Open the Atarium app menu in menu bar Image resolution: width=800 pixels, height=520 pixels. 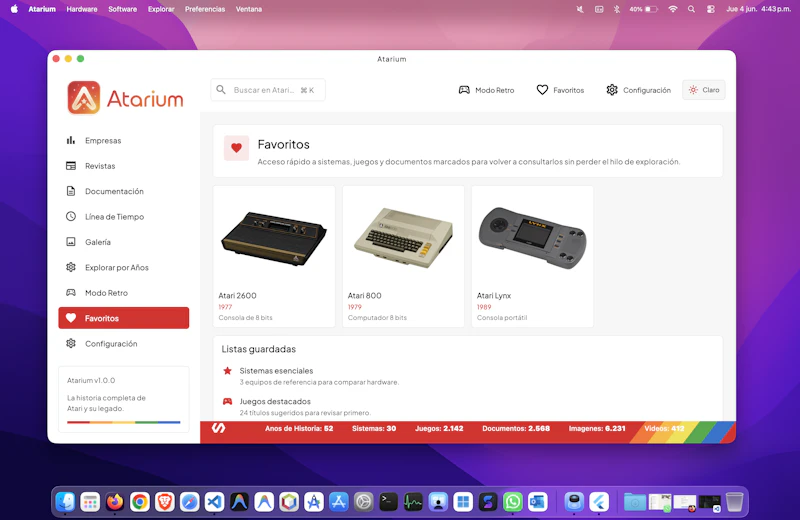[42, 9]
